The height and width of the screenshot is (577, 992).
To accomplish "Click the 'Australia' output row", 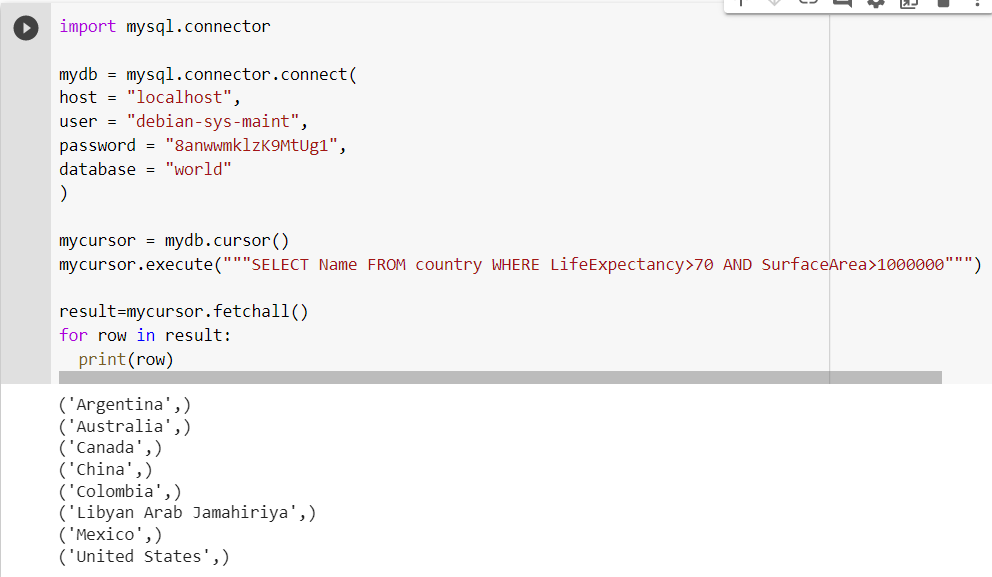I will coord(125,426).
